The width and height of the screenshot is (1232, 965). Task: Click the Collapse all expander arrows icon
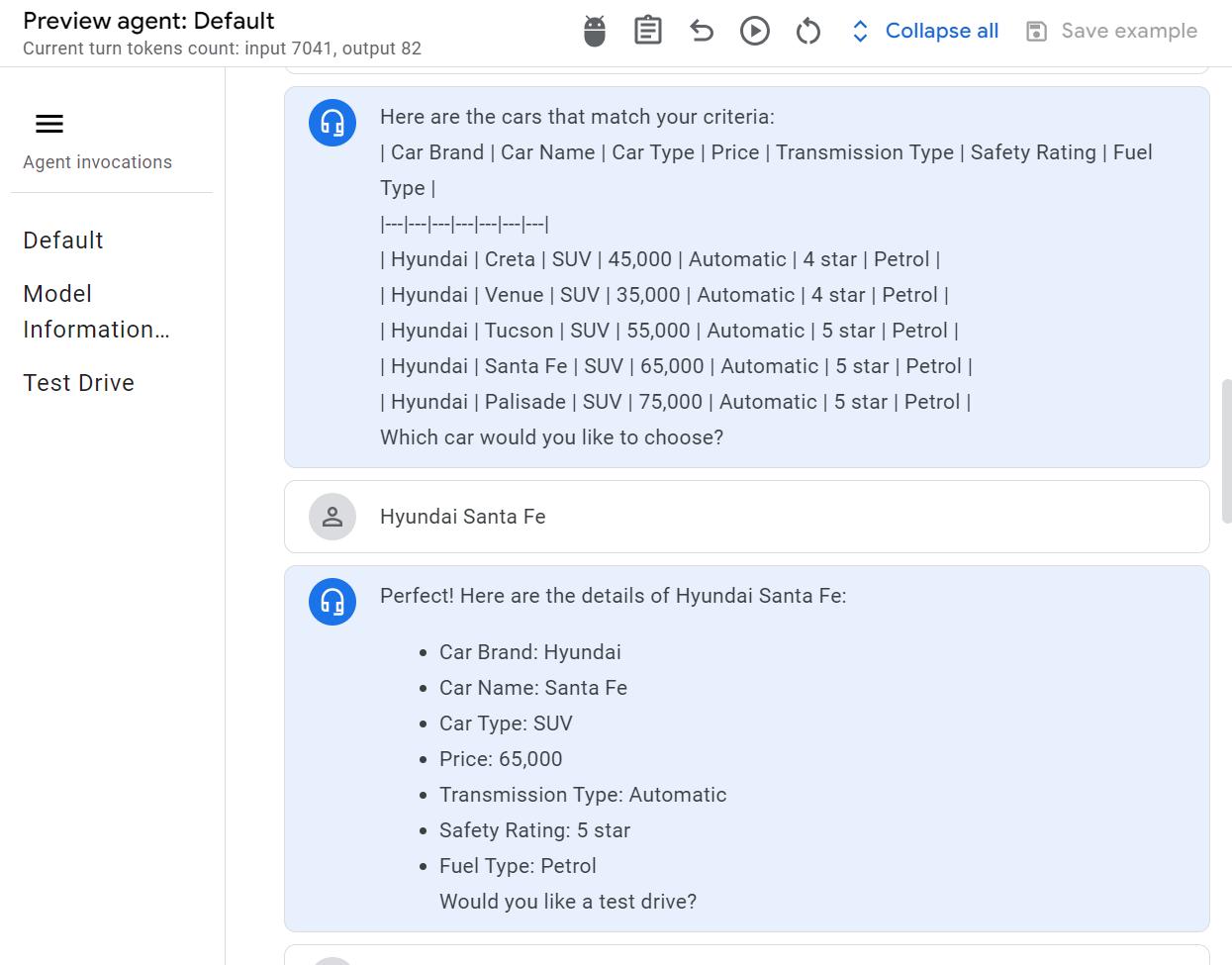point(860,32)
